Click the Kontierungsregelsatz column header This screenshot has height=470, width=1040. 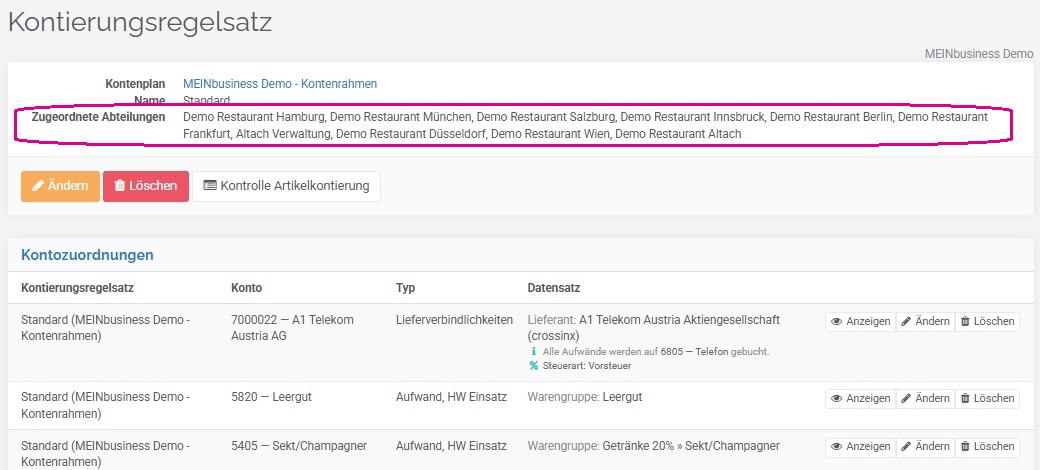[x=78, y=288]
